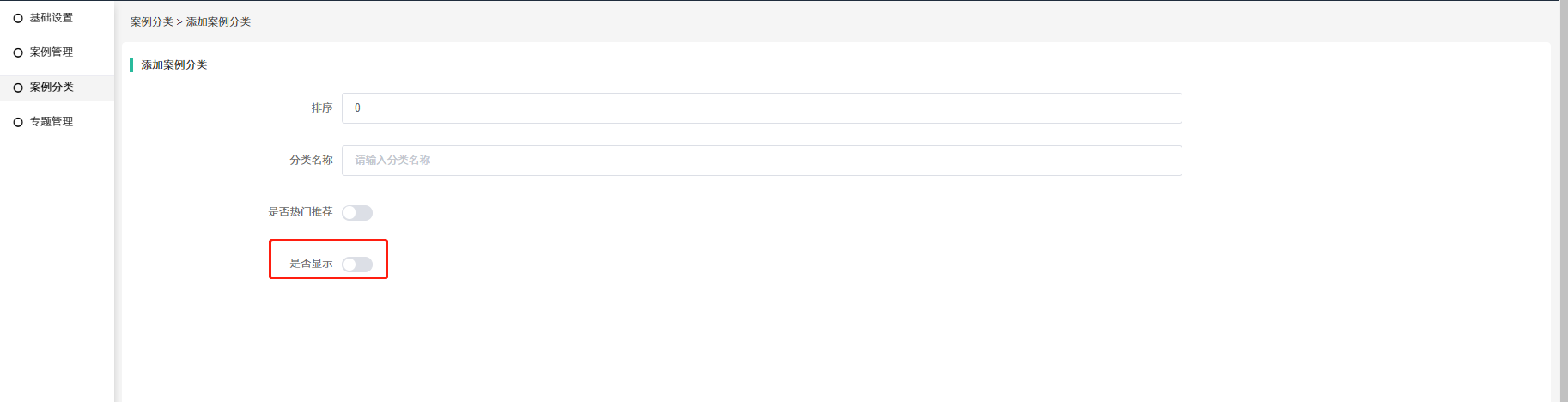Click the 案例分类 breadcrumb link
Screen dimensions: 1568x402
151,21
